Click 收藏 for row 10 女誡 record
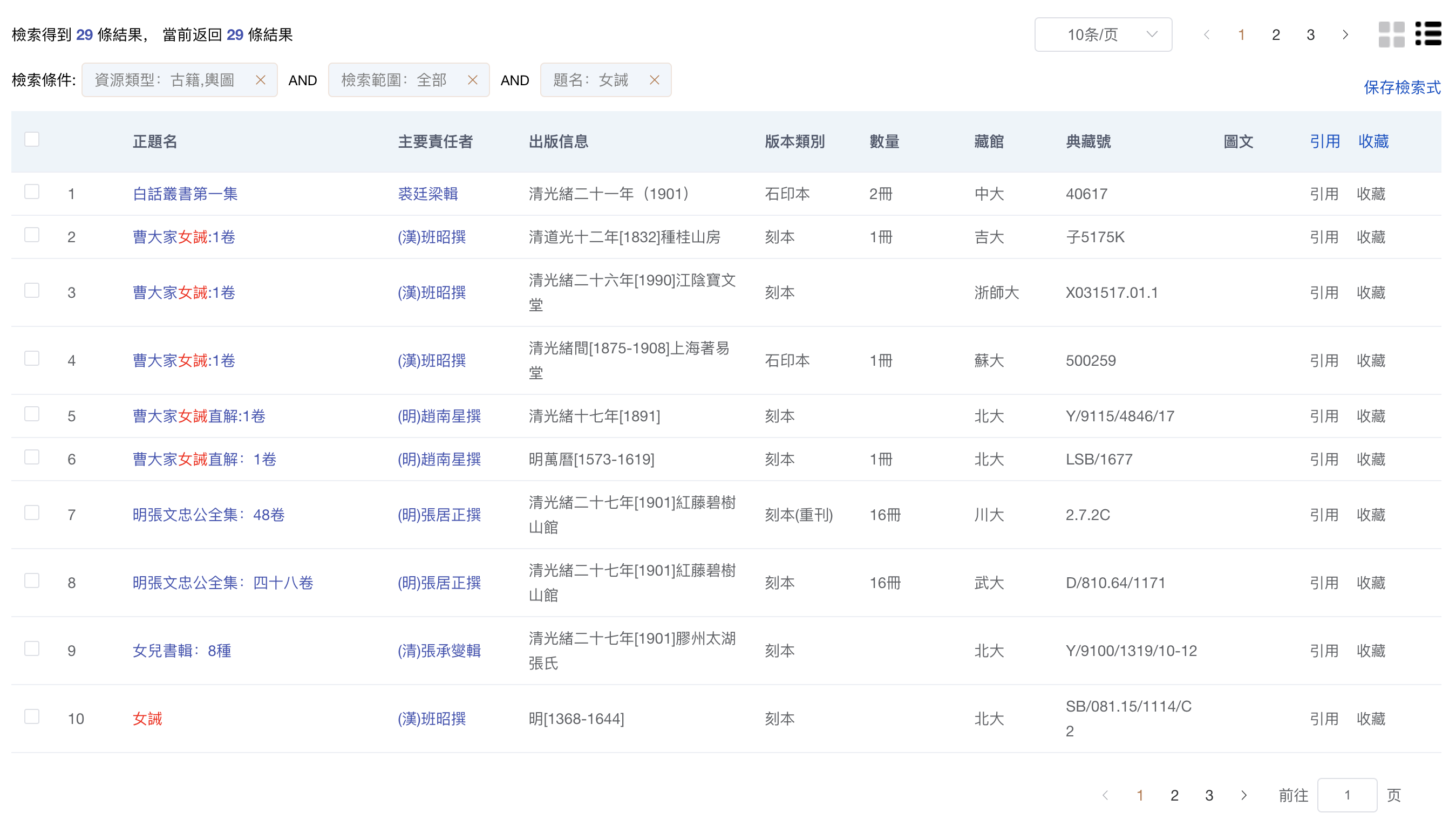 pos(1371,718)
